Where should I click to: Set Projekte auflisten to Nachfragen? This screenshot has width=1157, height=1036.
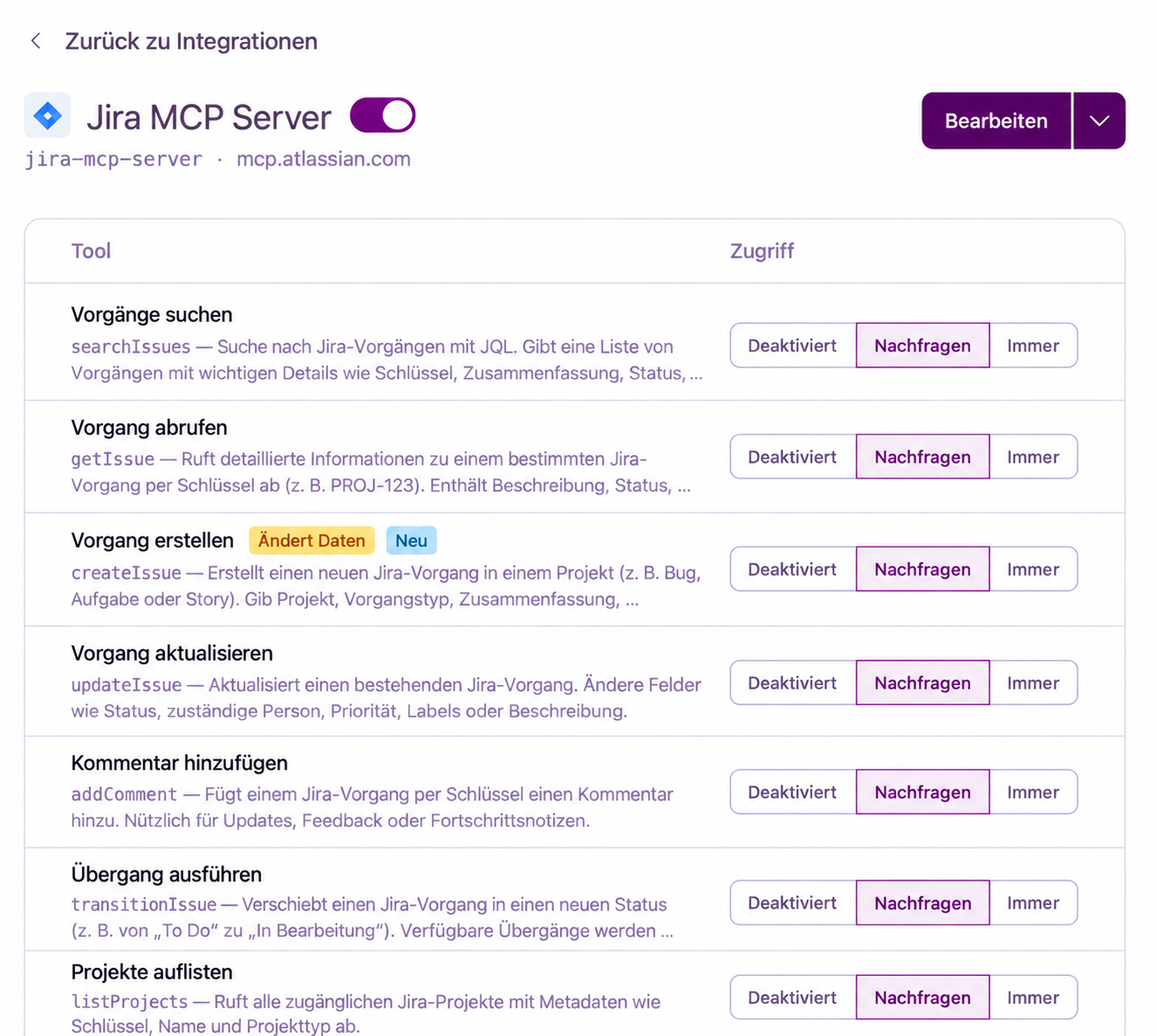click(x=922, y=997)
